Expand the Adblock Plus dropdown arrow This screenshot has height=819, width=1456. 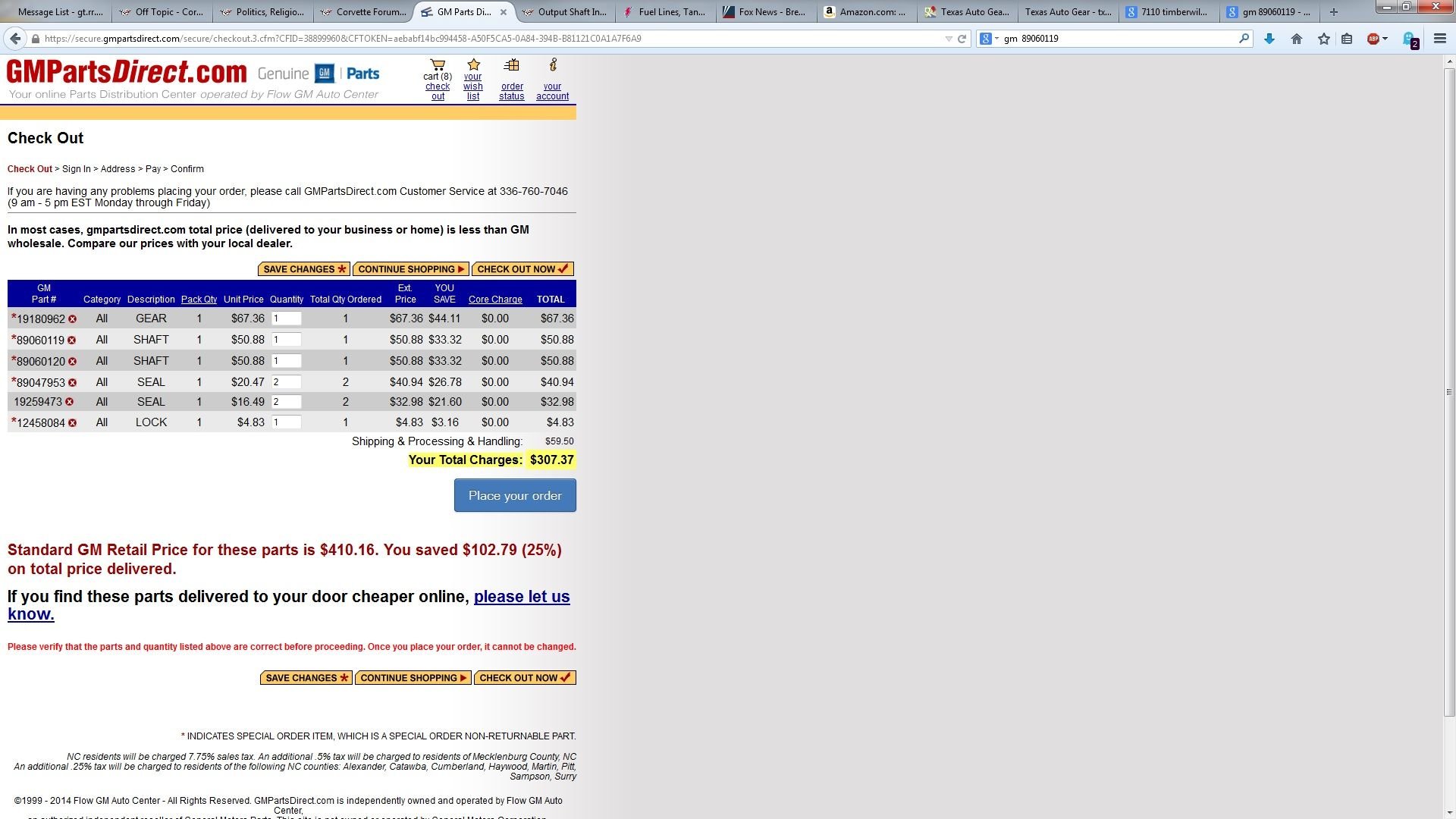click(1385, 39)
